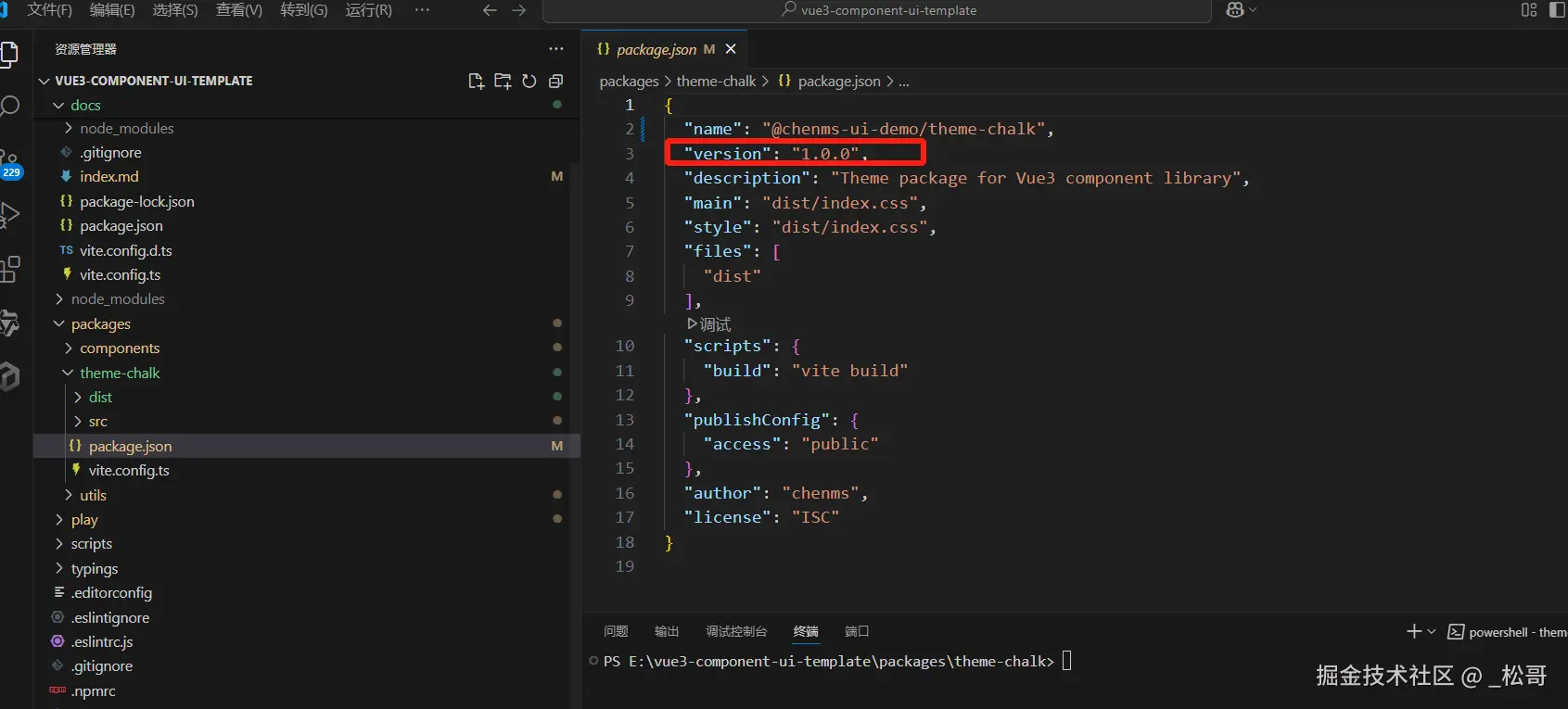Open the Extensions view in activity bar
1568x709 pixels.
10,270
